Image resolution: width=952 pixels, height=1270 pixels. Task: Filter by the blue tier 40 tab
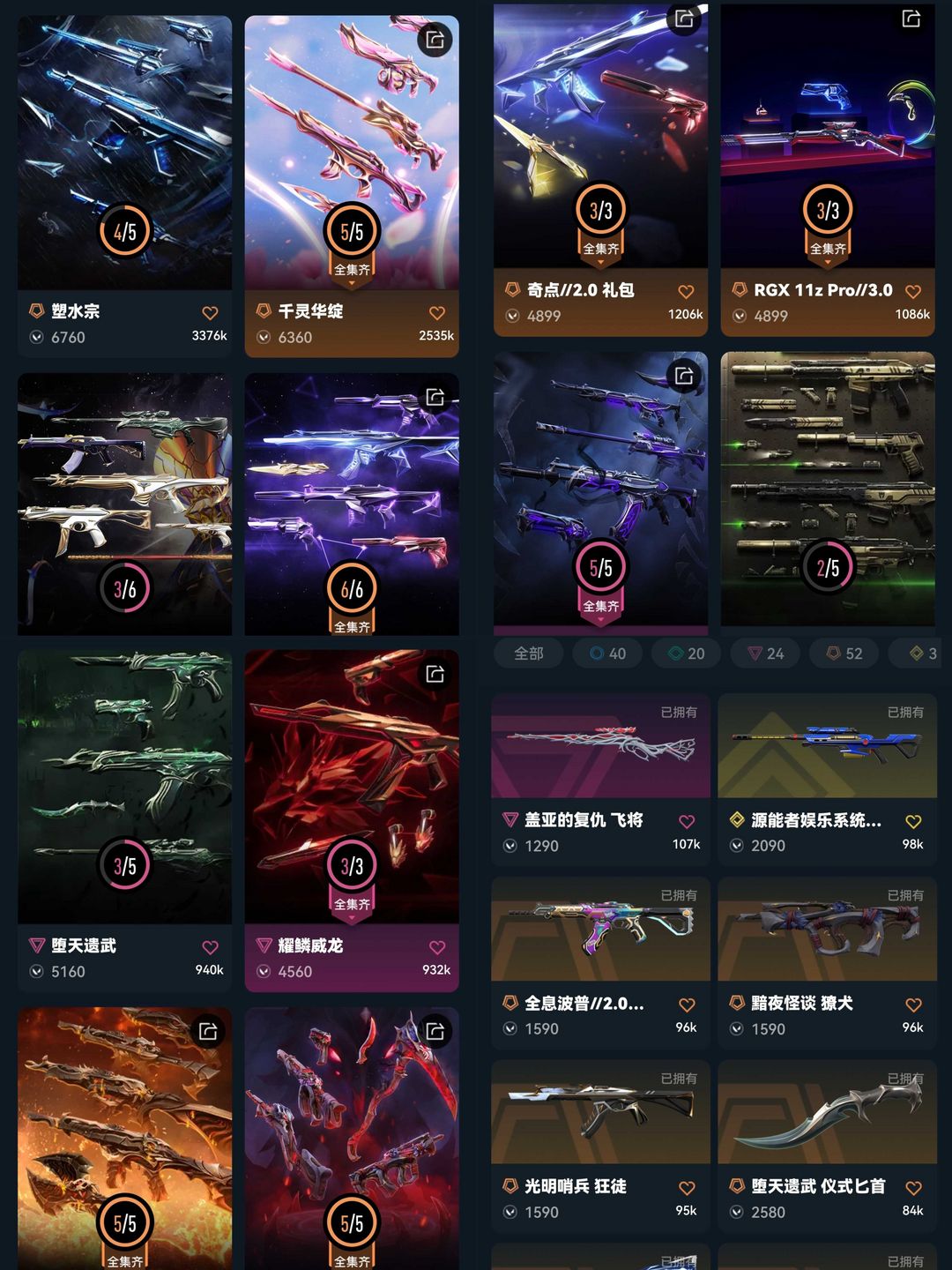(x=608, y=654)
